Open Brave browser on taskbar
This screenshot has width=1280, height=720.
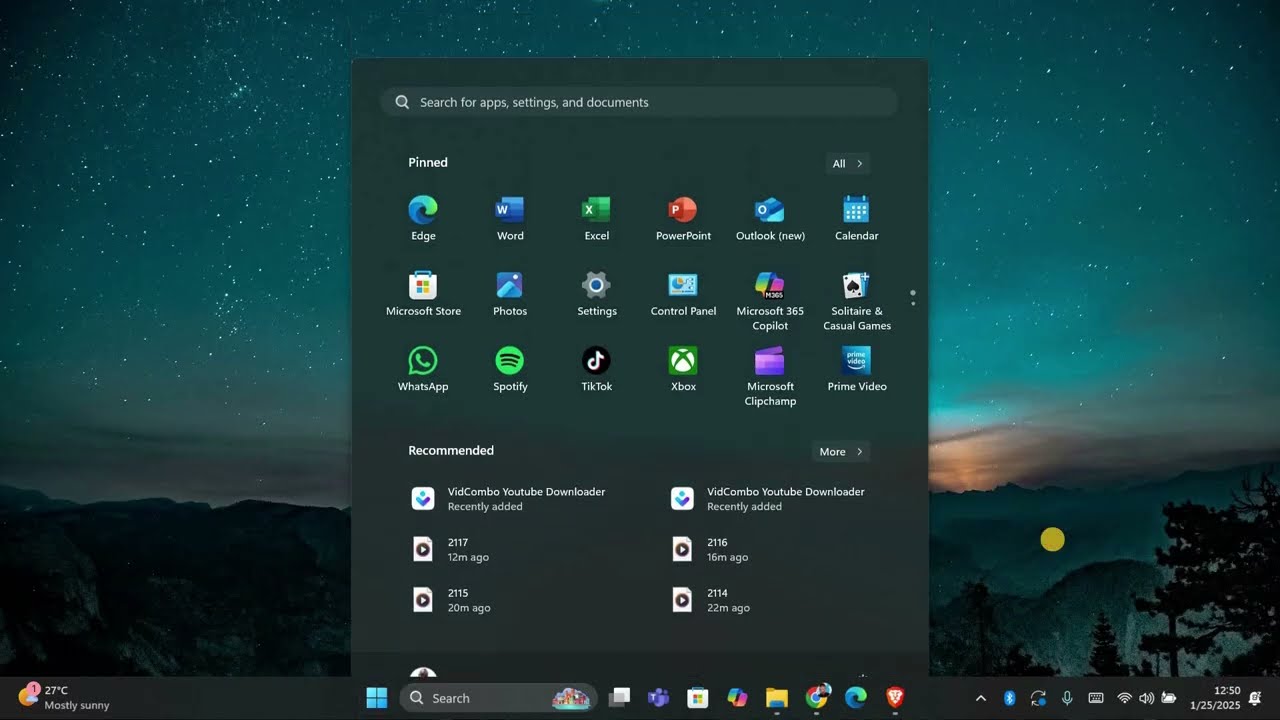[895, 698]
